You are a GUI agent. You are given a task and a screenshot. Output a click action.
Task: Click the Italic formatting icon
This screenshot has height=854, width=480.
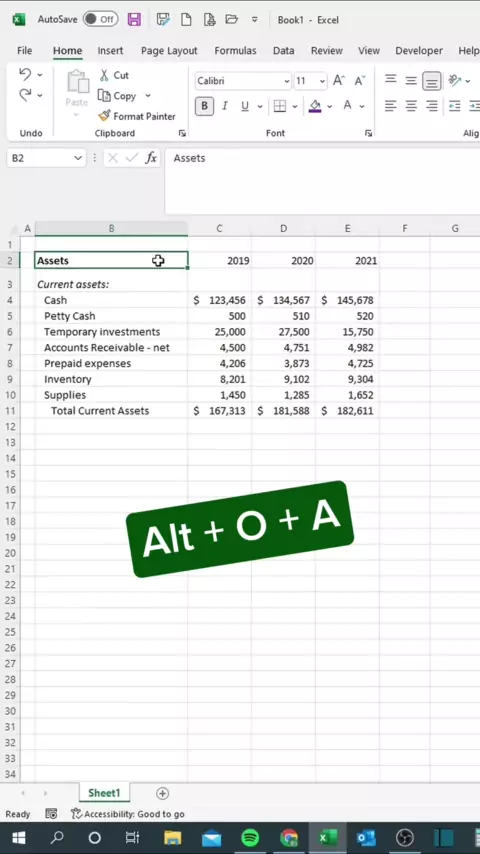pyautogui.click(x=224, y=106)
